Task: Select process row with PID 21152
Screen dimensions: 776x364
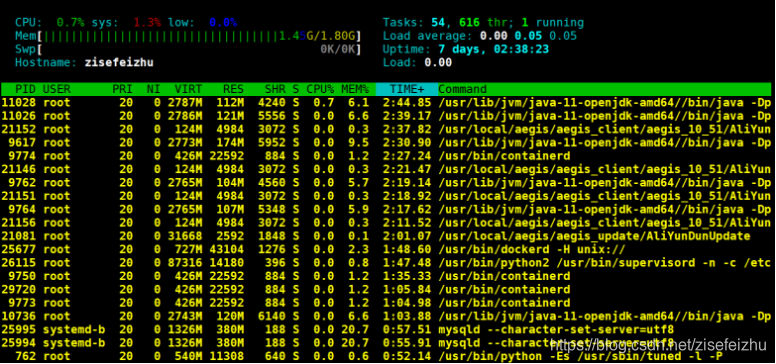Action: pos(386,130)
